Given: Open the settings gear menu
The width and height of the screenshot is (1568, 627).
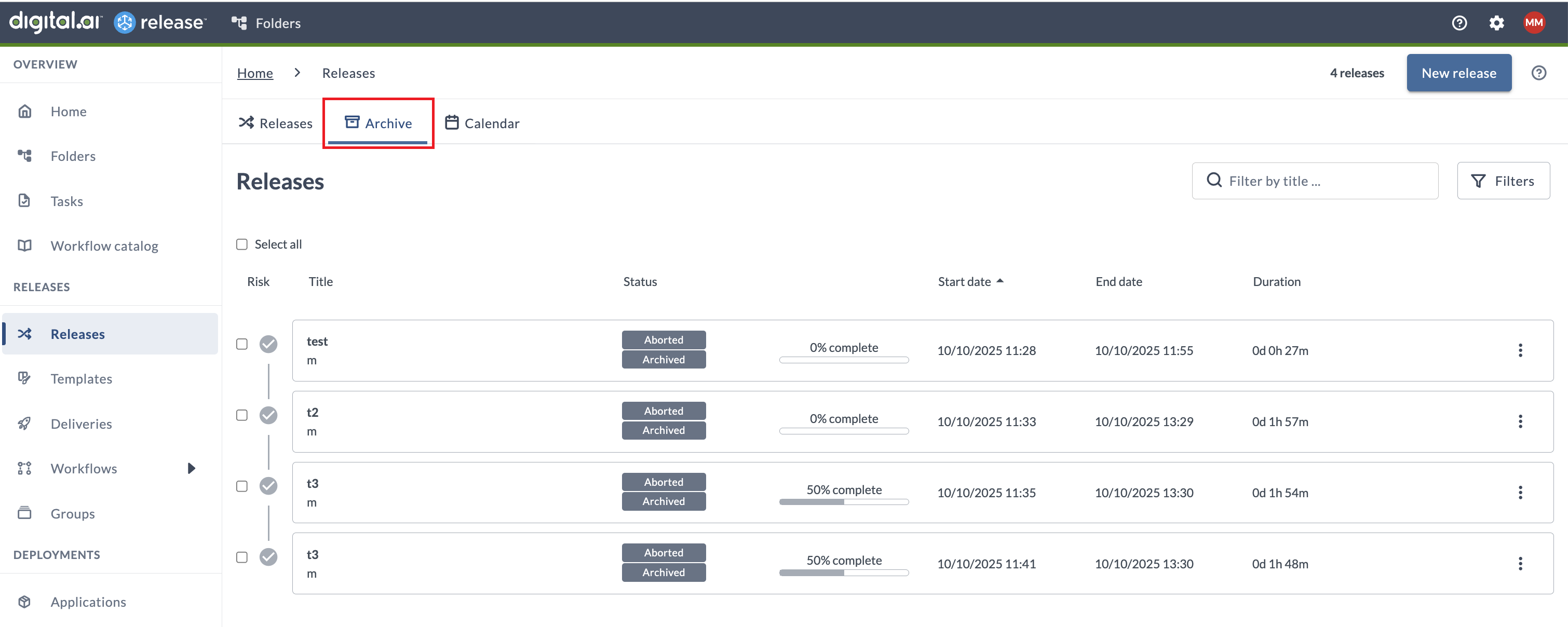Looking at the screenshot, I should click(x=1496, y=23).
